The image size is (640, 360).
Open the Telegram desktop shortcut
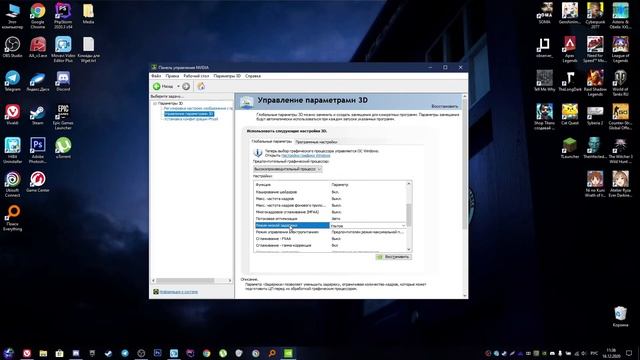[12, 81]
